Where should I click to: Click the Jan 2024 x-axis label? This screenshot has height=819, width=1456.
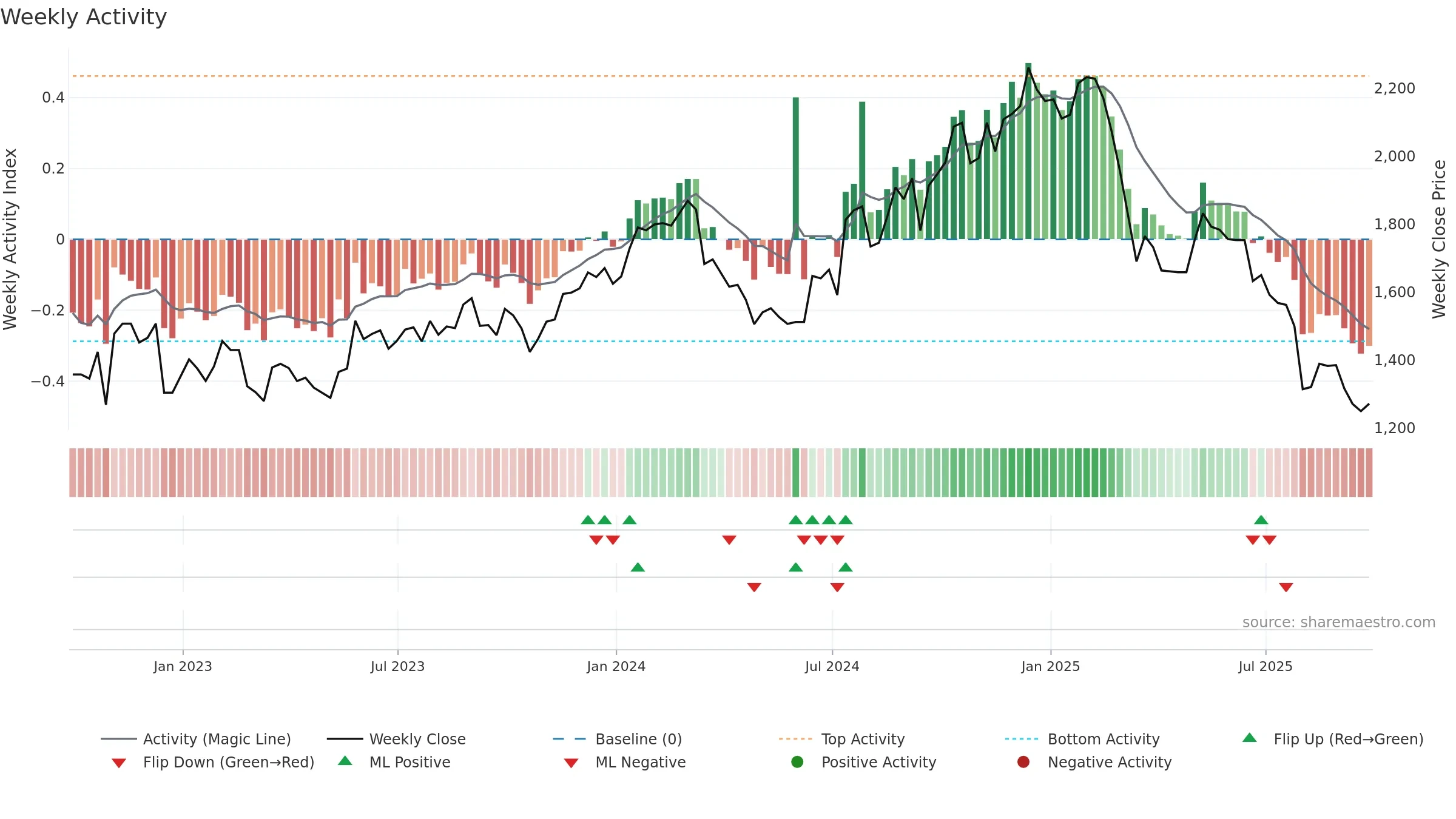(616, 667)
